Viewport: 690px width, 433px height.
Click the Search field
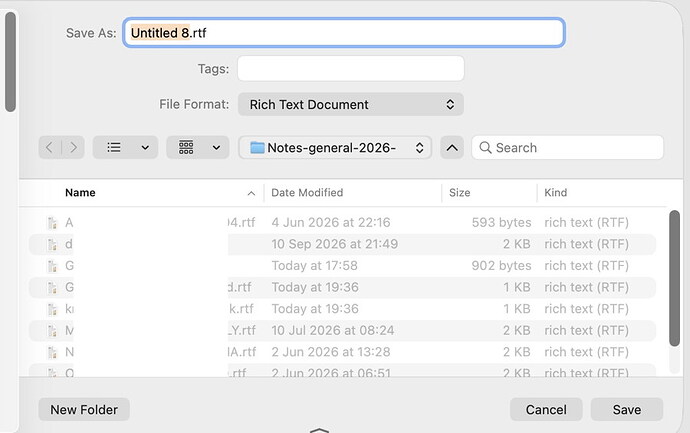click(567, 147)
